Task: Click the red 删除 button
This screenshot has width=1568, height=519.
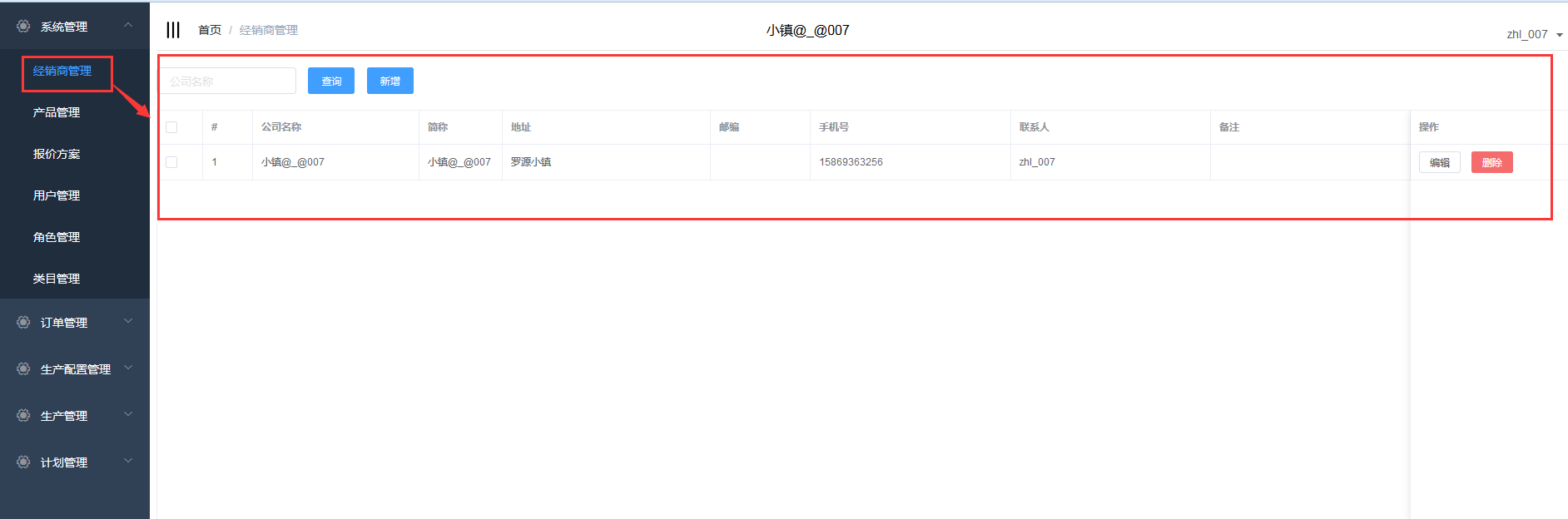Action: 1492,162
